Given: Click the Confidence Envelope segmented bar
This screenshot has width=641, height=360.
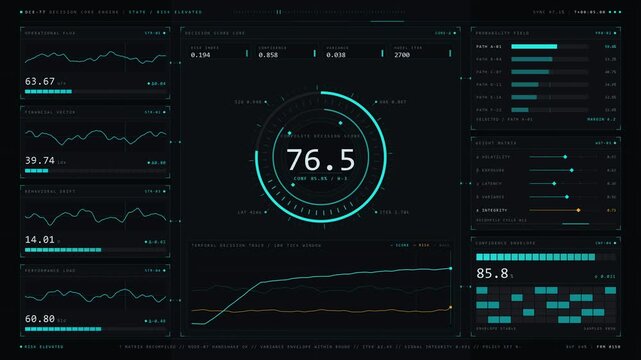Looking at the screenshot, I should click(x=546, y=257).
